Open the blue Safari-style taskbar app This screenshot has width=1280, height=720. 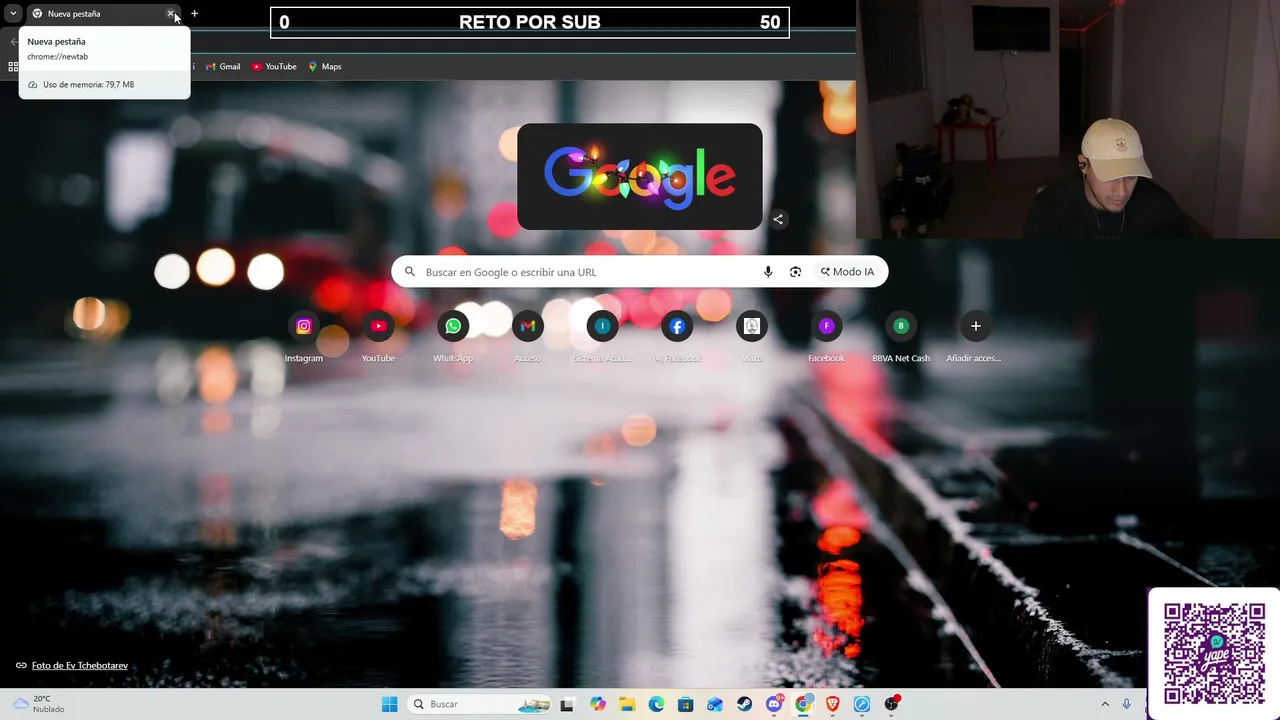click(862, 704)
